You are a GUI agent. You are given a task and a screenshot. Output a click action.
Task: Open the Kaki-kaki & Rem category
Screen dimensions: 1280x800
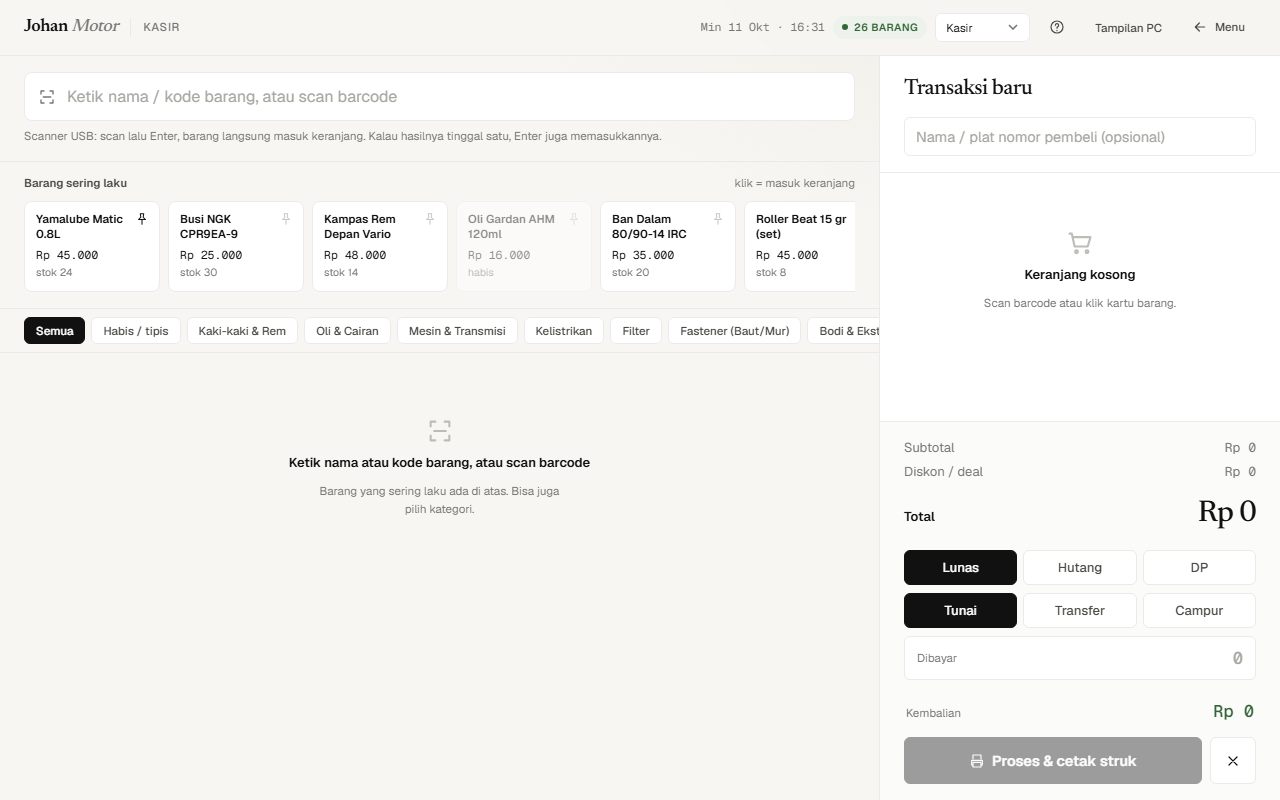[242, 331]
